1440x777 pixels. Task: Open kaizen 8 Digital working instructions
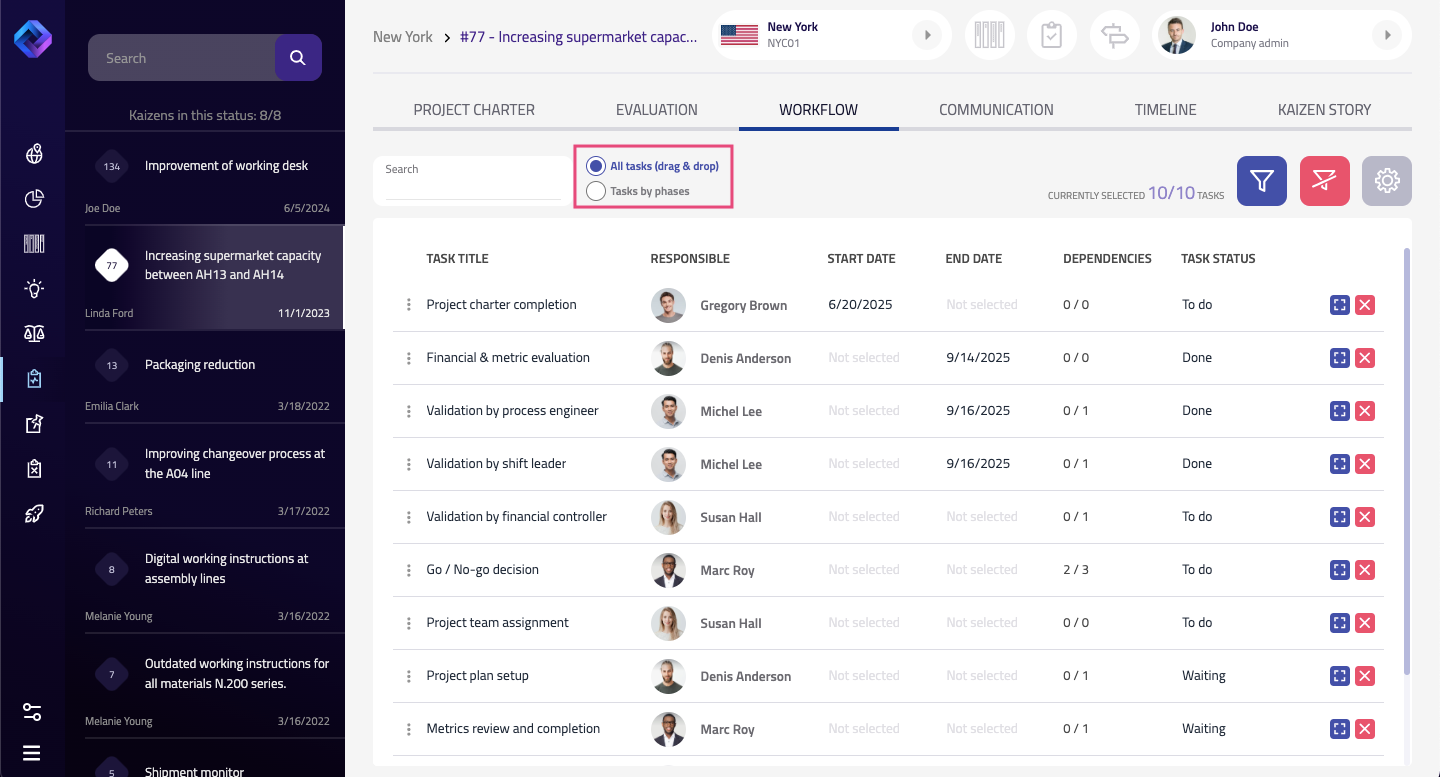pyautogui.click(x=205, y=580)
